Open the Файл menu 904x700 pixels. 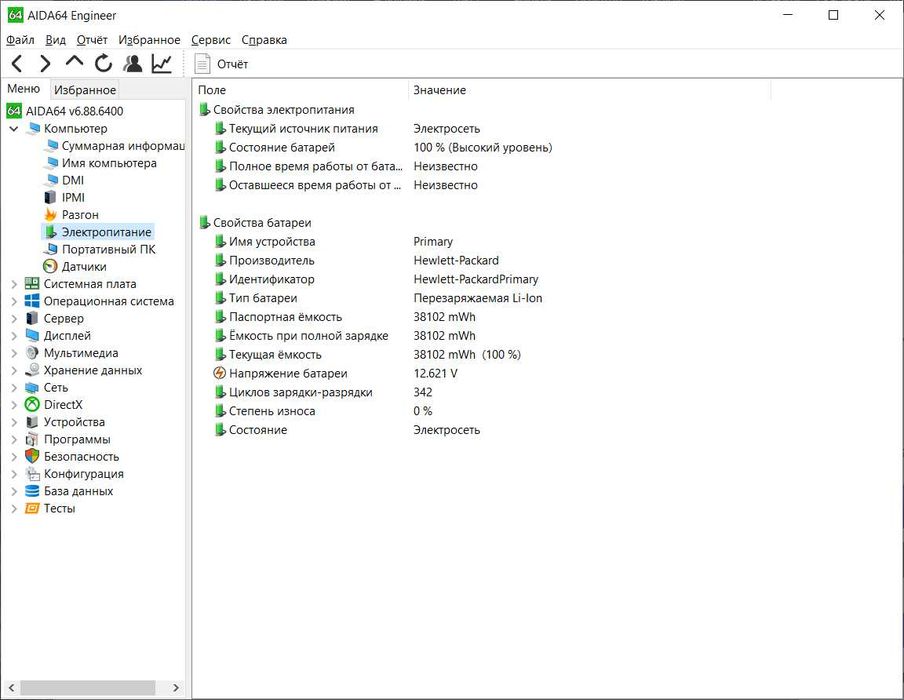20,40
